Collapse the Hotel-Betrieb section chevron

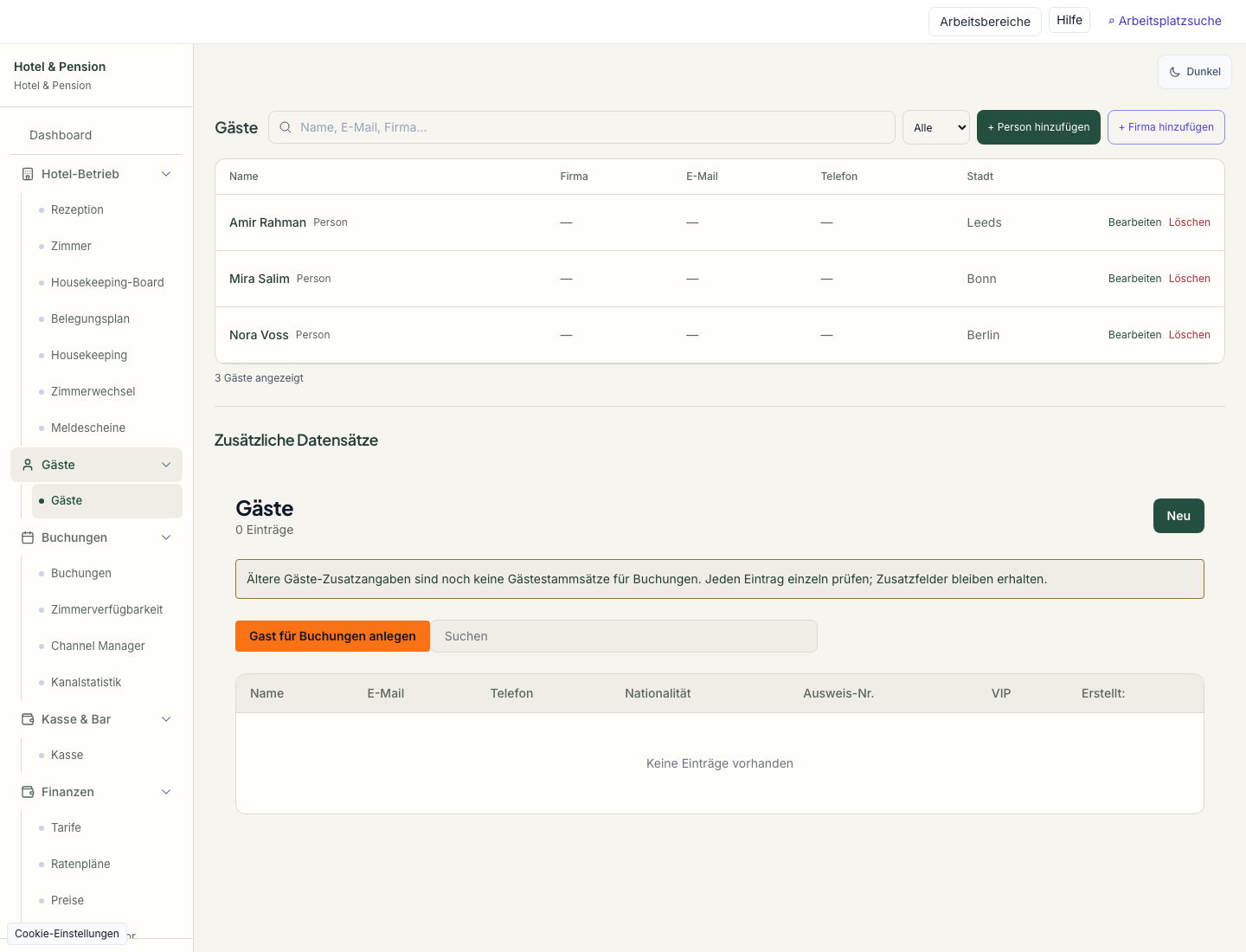click(x=166, y=174)
